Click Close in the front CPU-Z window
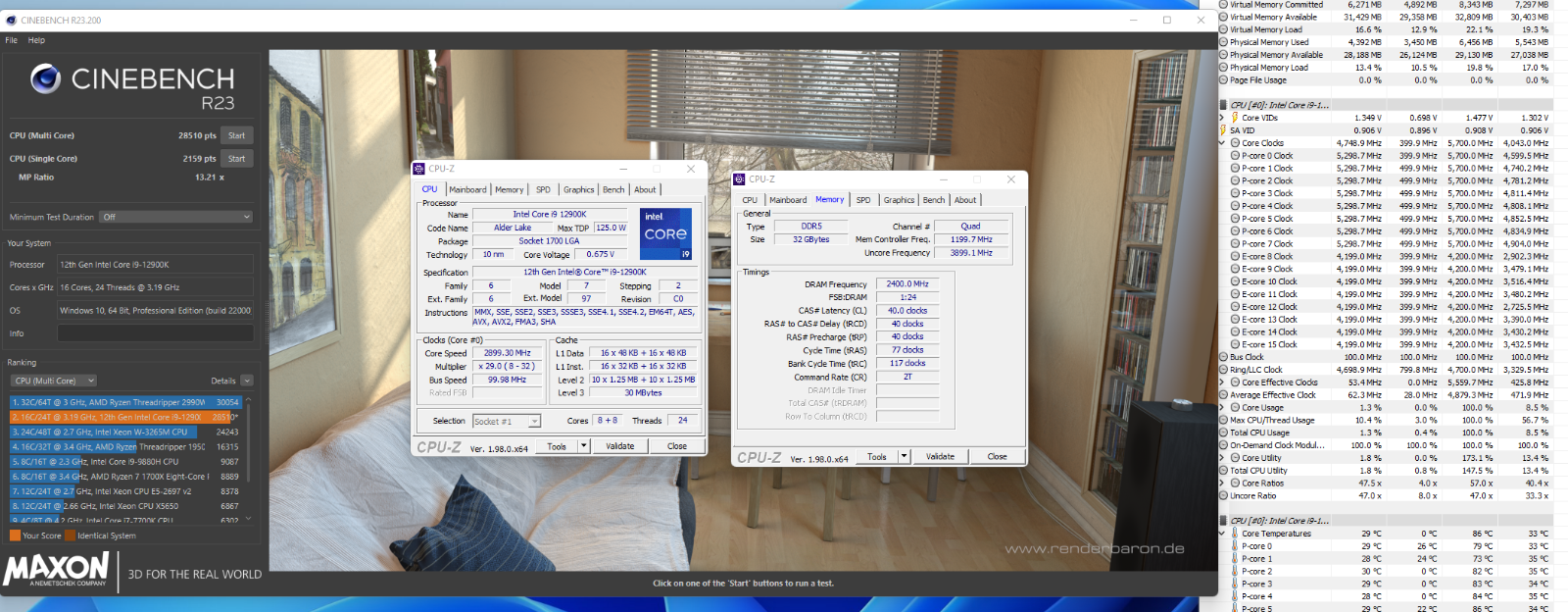The height and width of the screenshot is (612, 1568). tap(676, 445)
